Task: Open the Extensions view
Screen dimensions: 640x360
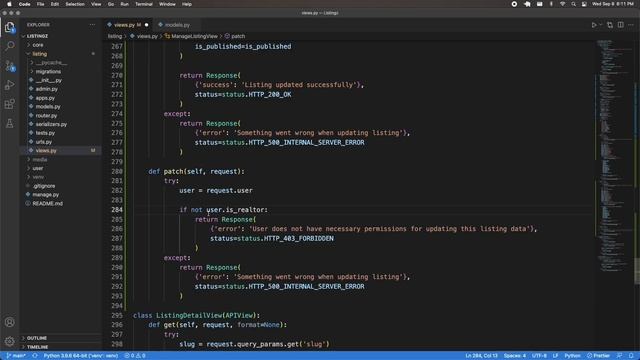Action: pyautogui.click(x=10, y=104)
